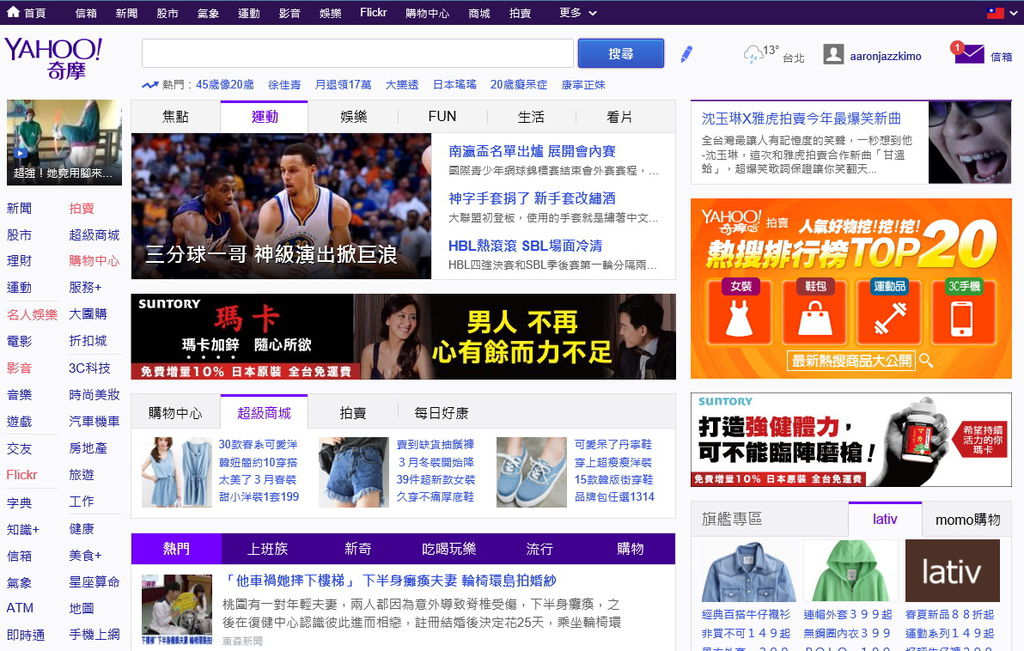Open 購物中心 in the top navigation bar
The image size is (1024, 651).
tap(427, 12)
